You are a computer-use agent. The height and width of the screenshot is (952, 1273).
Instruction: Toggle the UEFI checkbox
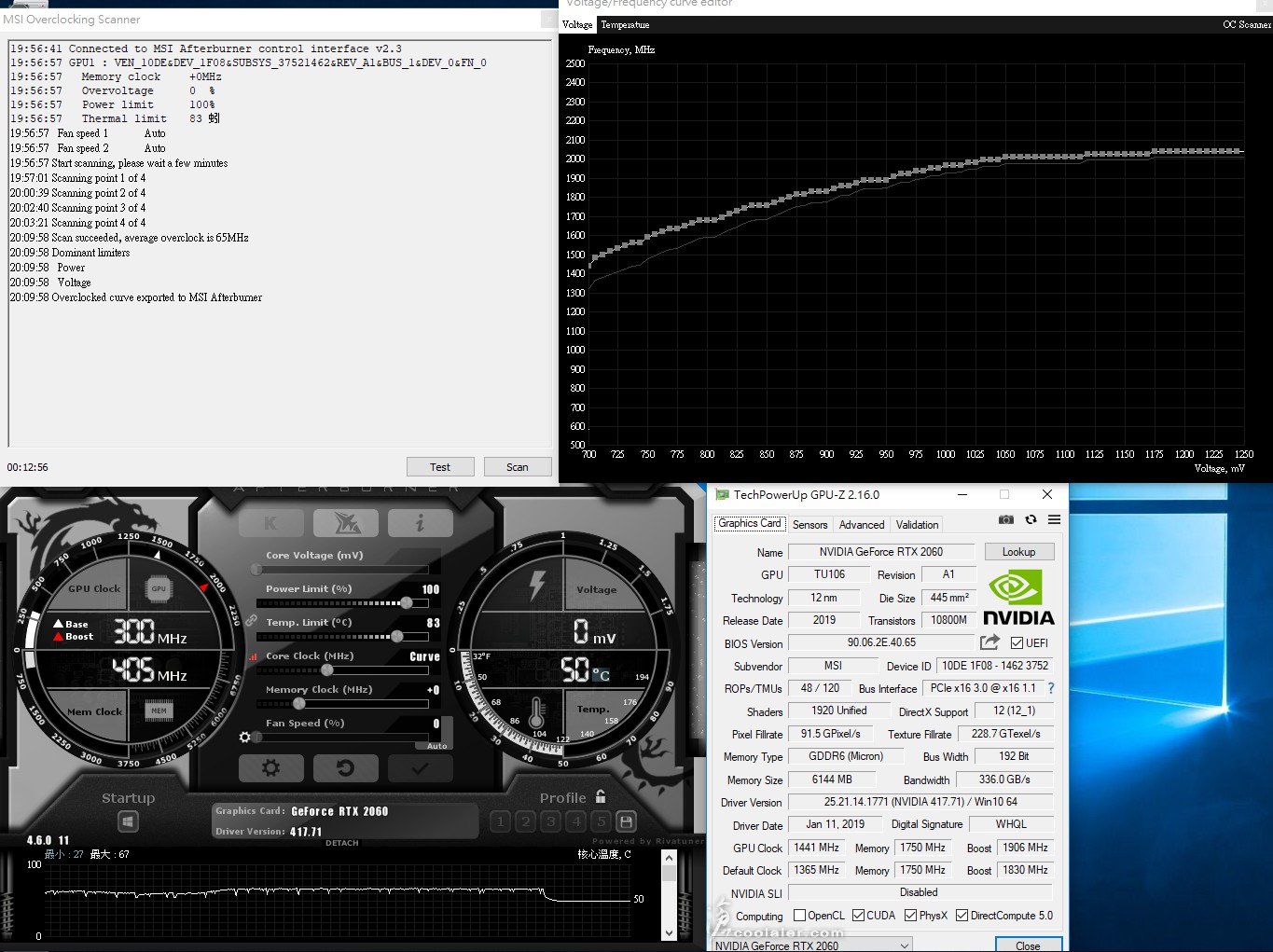click(x=1017, y=642)
